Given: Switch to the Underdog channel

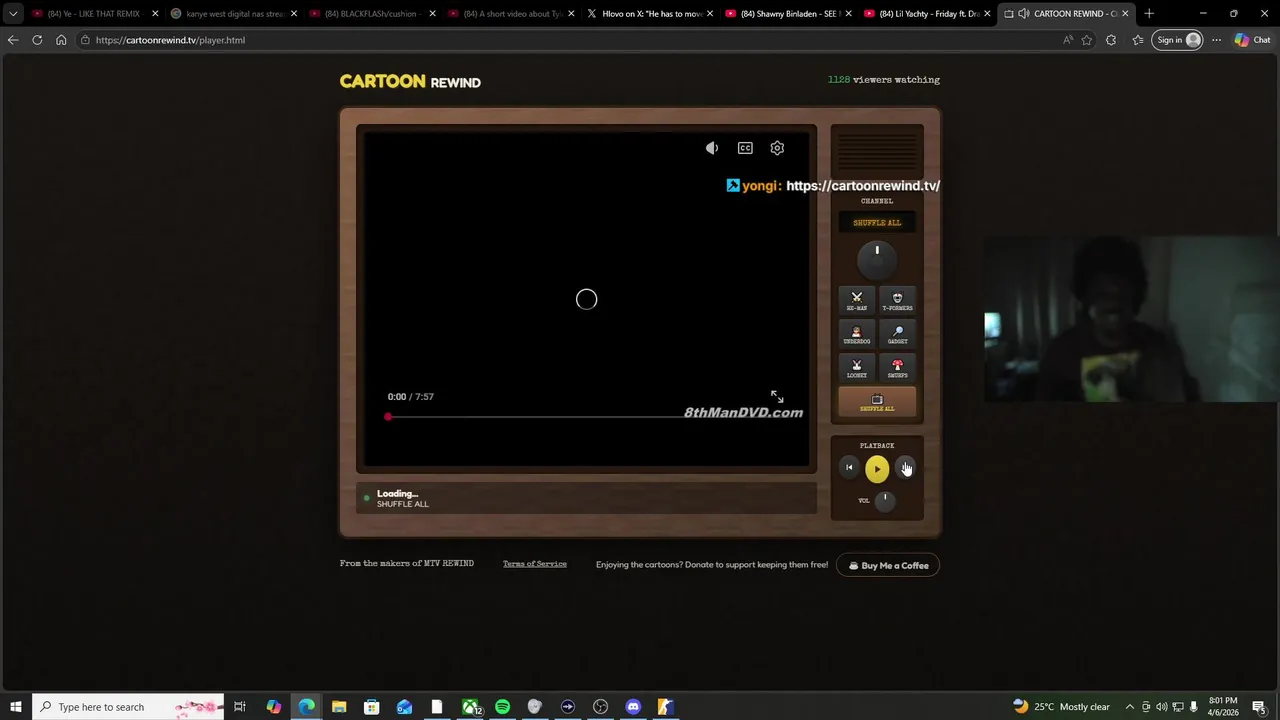Looking at the screenshot, I should (857, 334).
